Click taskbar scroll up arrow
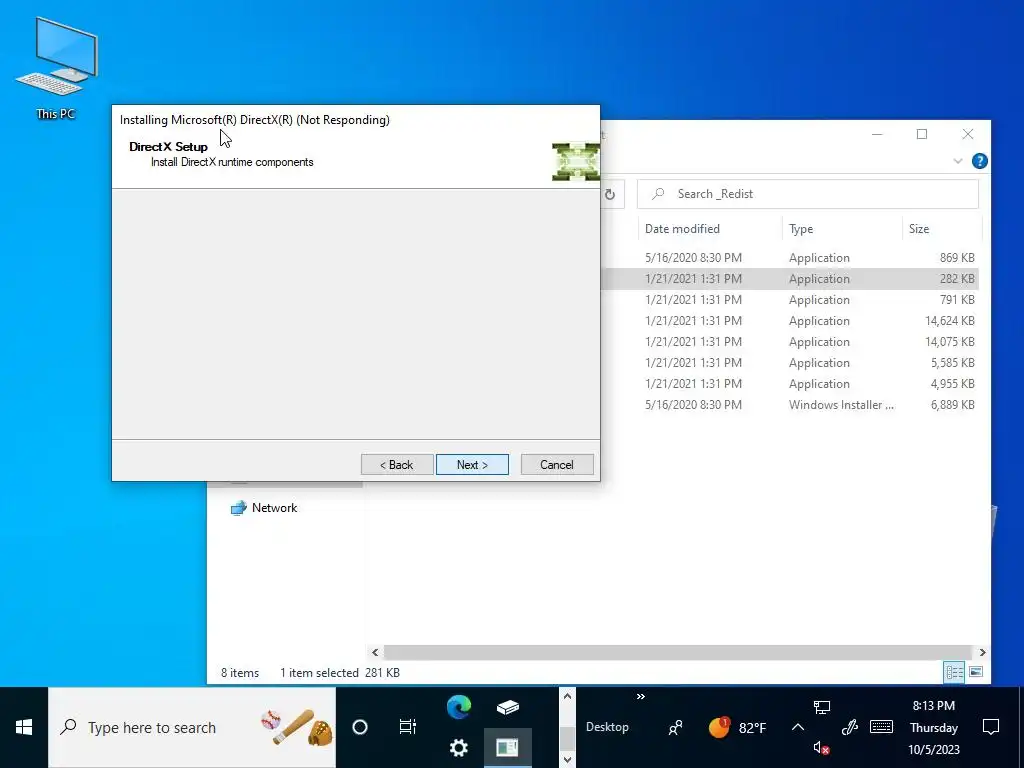Screen dimensions: 1024x768 tap(567, 696)
